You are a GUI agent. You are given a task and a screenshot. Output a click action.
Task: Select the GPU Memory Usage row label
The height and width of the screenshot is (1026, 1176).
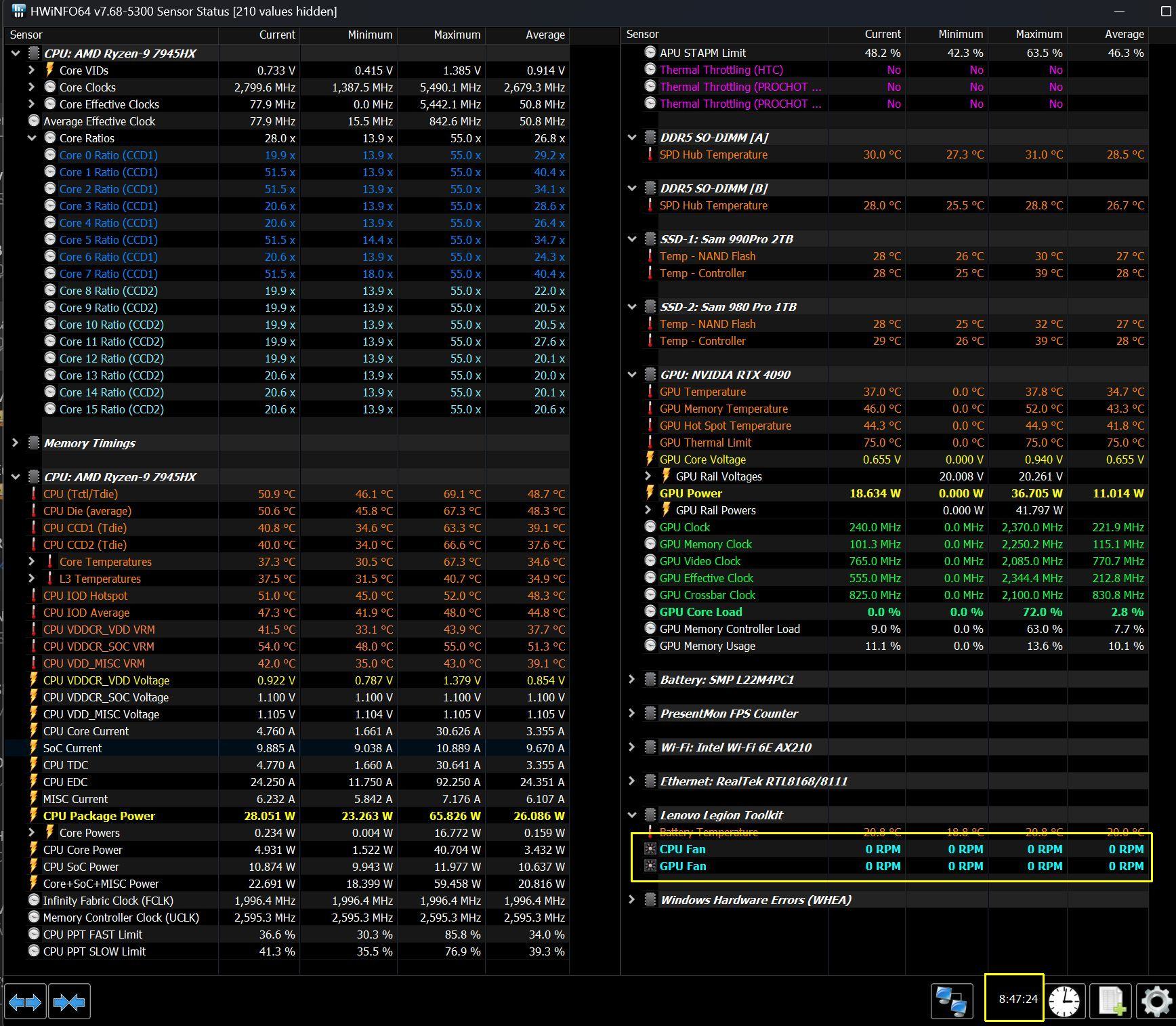707,646
